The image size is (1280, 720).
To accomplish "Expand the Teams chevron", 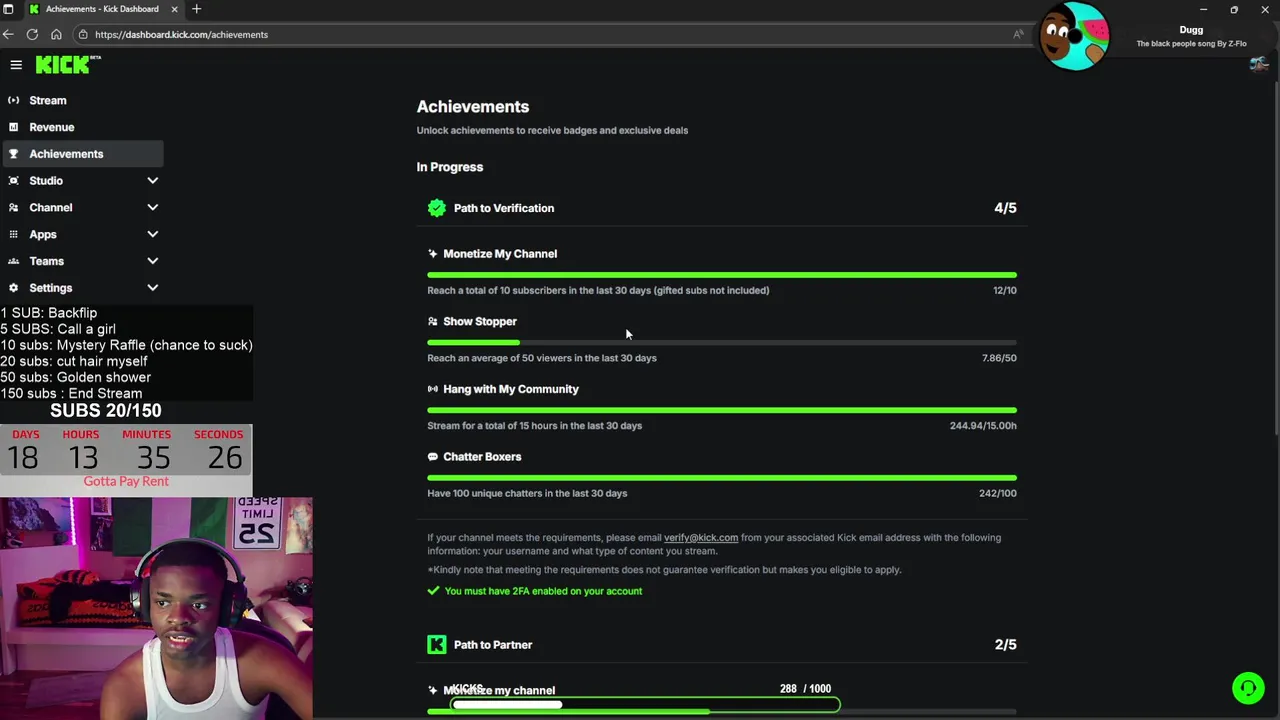I will [x=153, y=261].
